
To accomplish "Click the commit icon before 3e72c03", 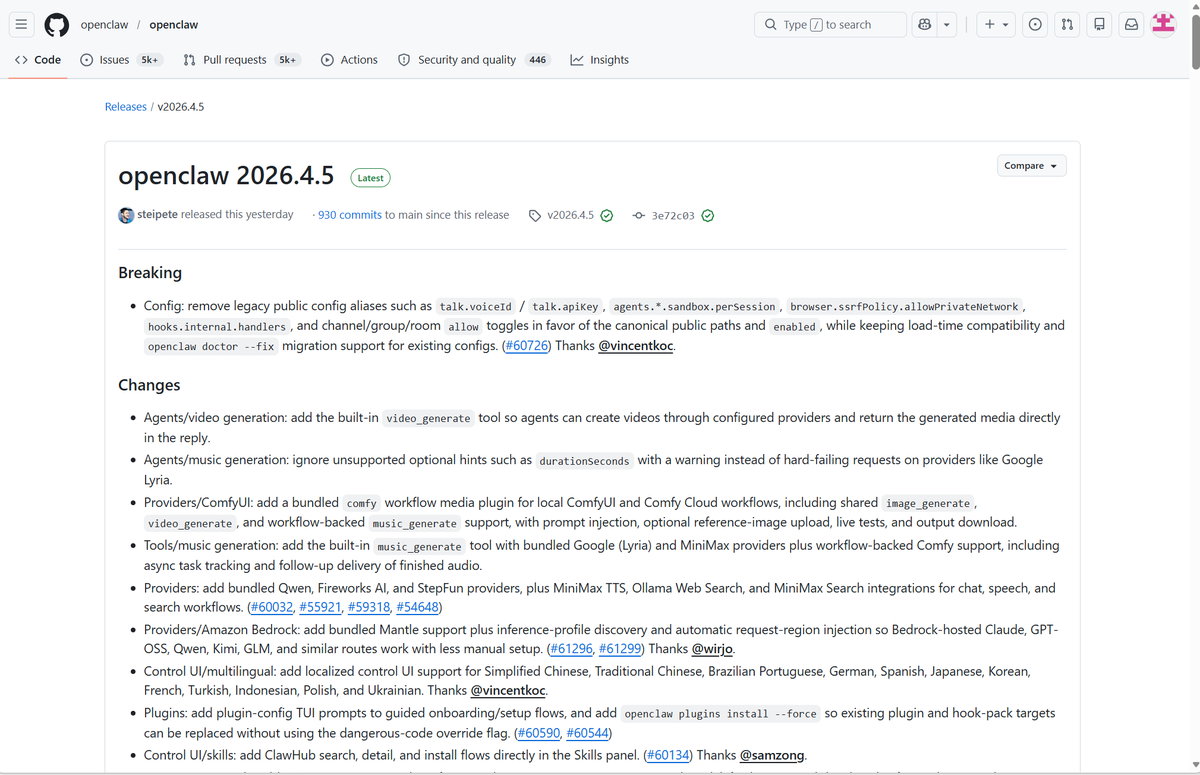I will click(639, 216).
